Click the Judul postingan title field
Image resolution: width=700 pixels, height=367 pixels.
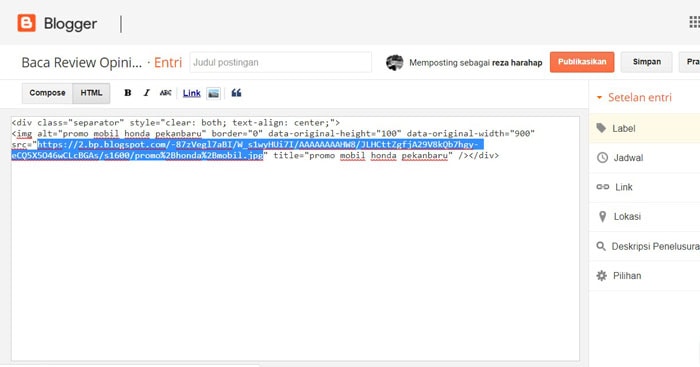[280, 63]
